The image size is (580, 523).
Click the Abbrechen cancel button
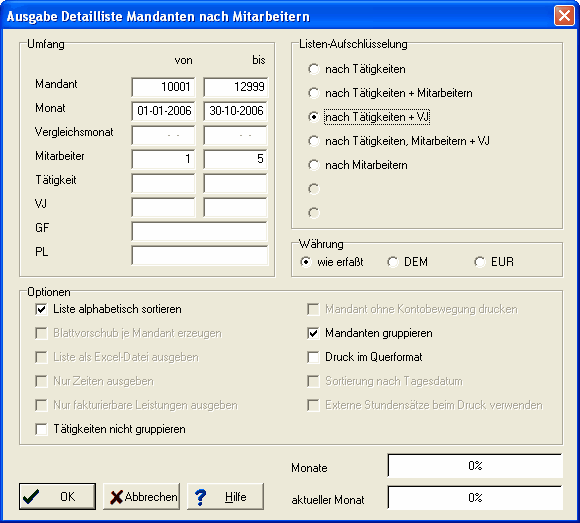pos(142,496)
